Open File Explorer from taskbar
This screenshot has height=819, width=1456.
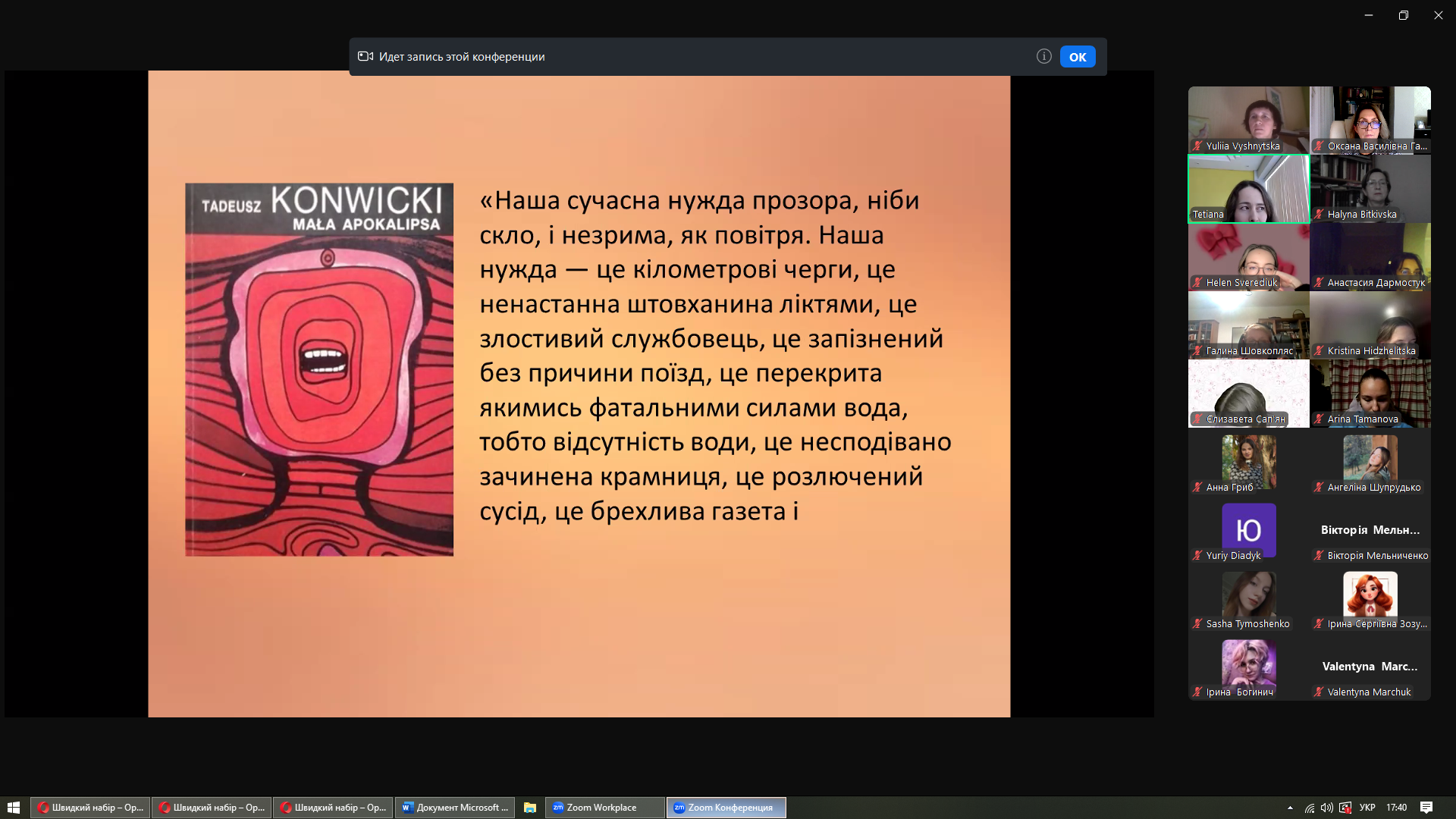pyautogui.click(x=530, y=808)
